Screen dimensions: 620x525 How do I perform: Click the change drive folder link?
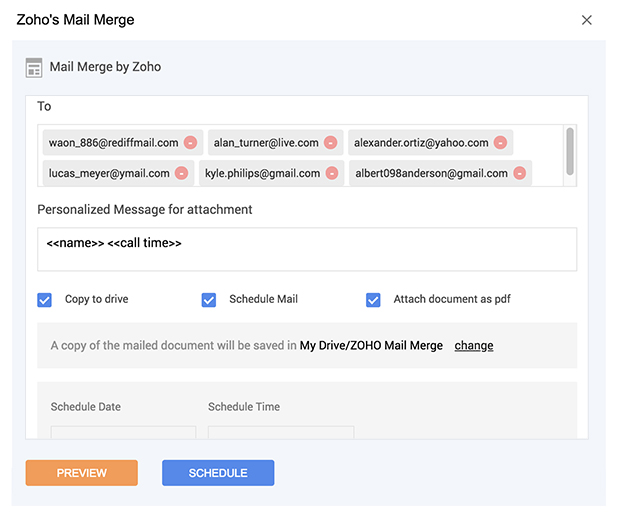coord(473,346)
